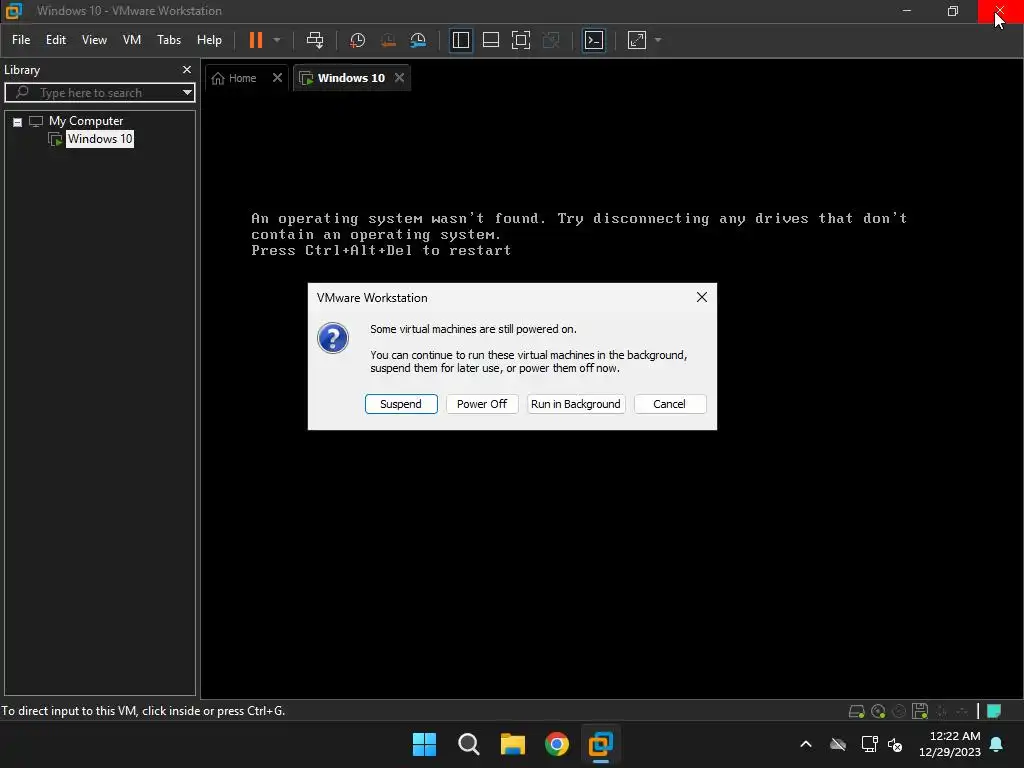The height and width of the screenshot is (768, 1024).
Task: Click the network tray icon
Action: click(x=869, y=744)
